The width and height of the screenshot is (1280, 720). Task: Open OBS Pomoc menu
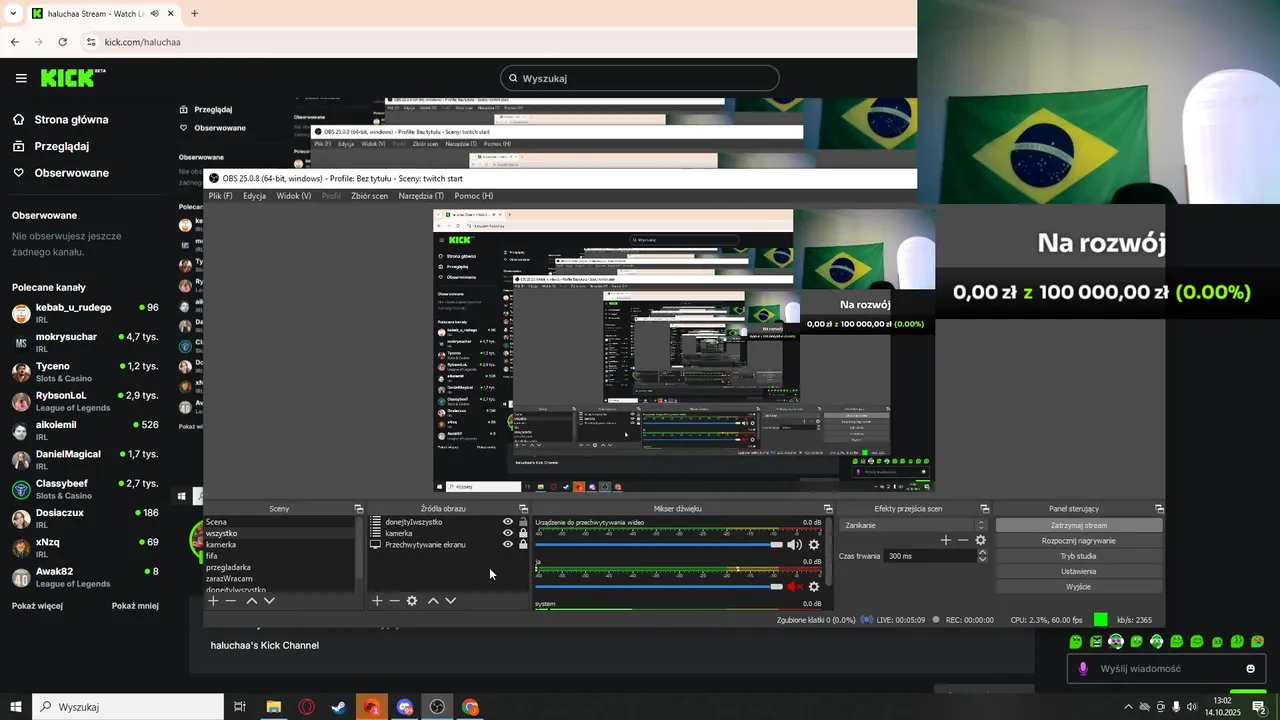pyautogui.click(x=473, y=196)
